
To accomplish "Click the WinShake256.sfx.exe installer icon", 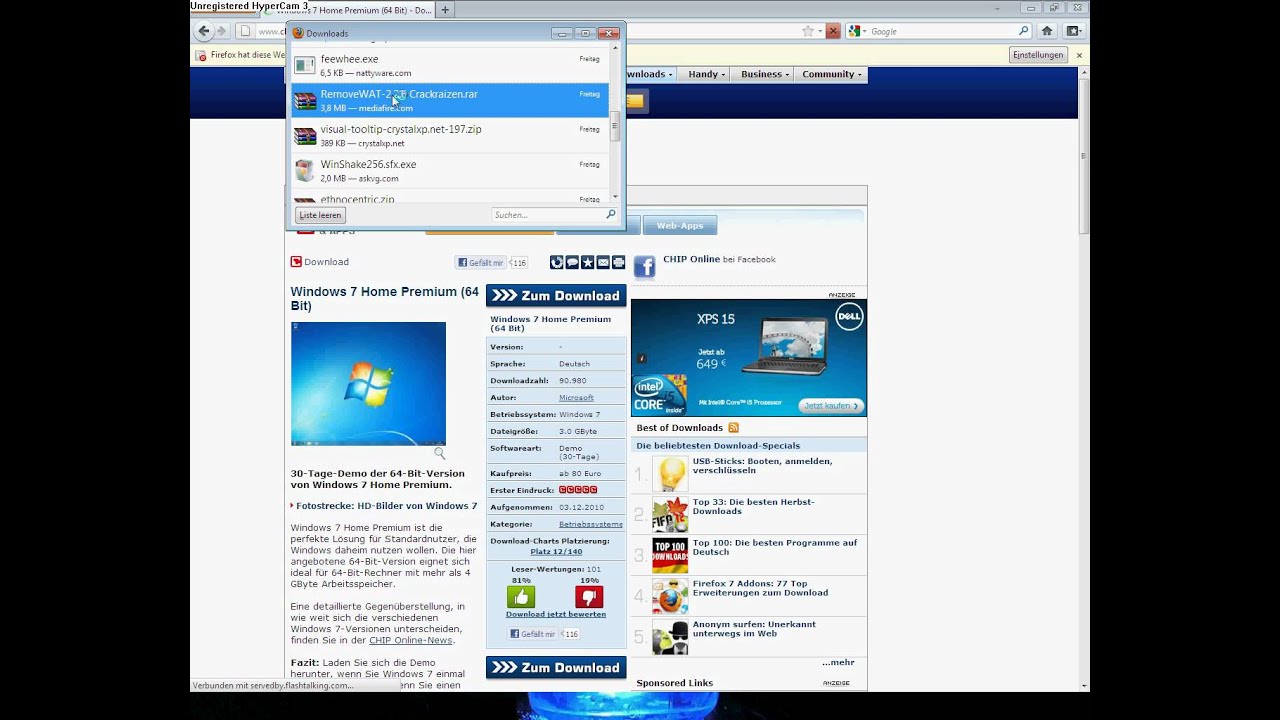I will click(304, 170).
